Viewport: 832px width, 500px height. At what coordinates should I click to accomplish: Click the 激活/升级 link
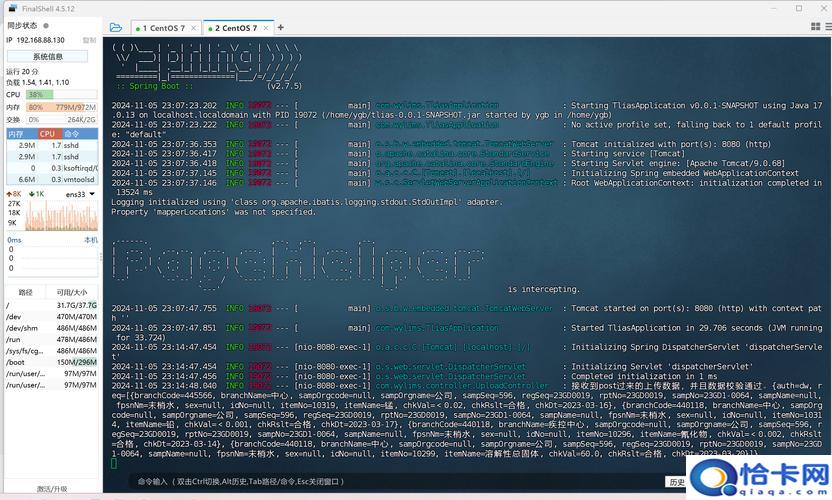pos(52,489)
